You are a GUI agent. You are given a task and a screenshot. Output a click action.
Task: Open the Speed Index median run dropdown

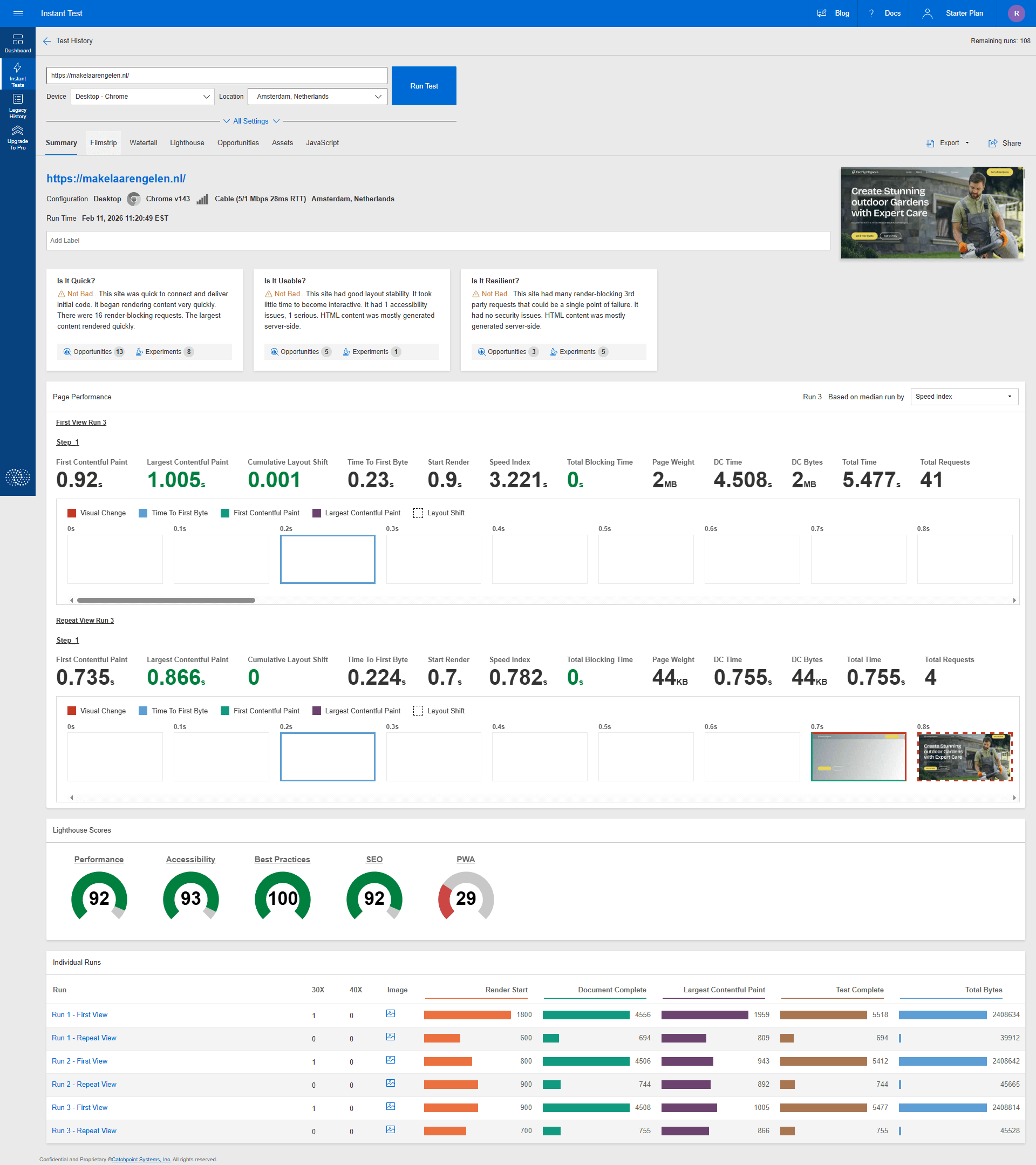(x=964, y=397)
